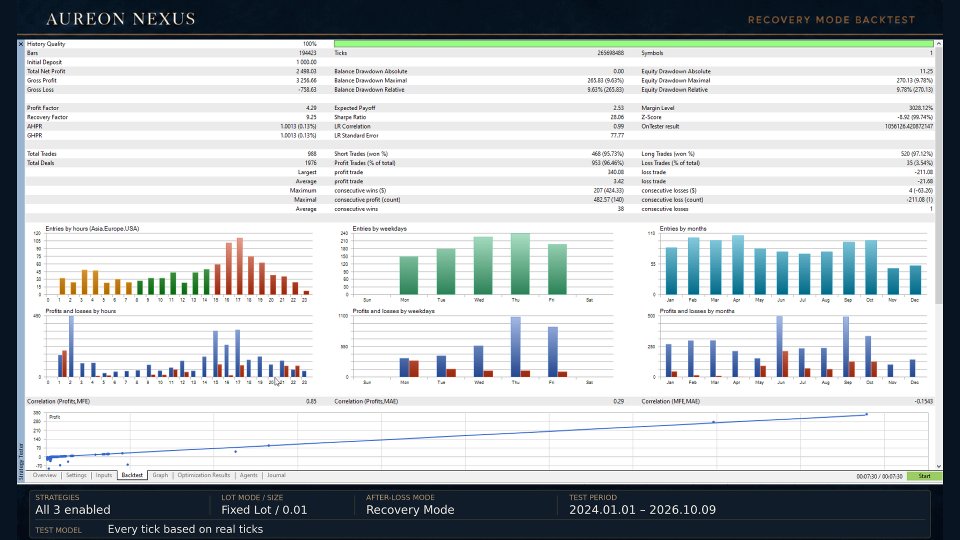Image resolution: width=960 pixels, height=540 pixels.
Task: Click the Entries by hours chart title
Action: coord(92,228)
